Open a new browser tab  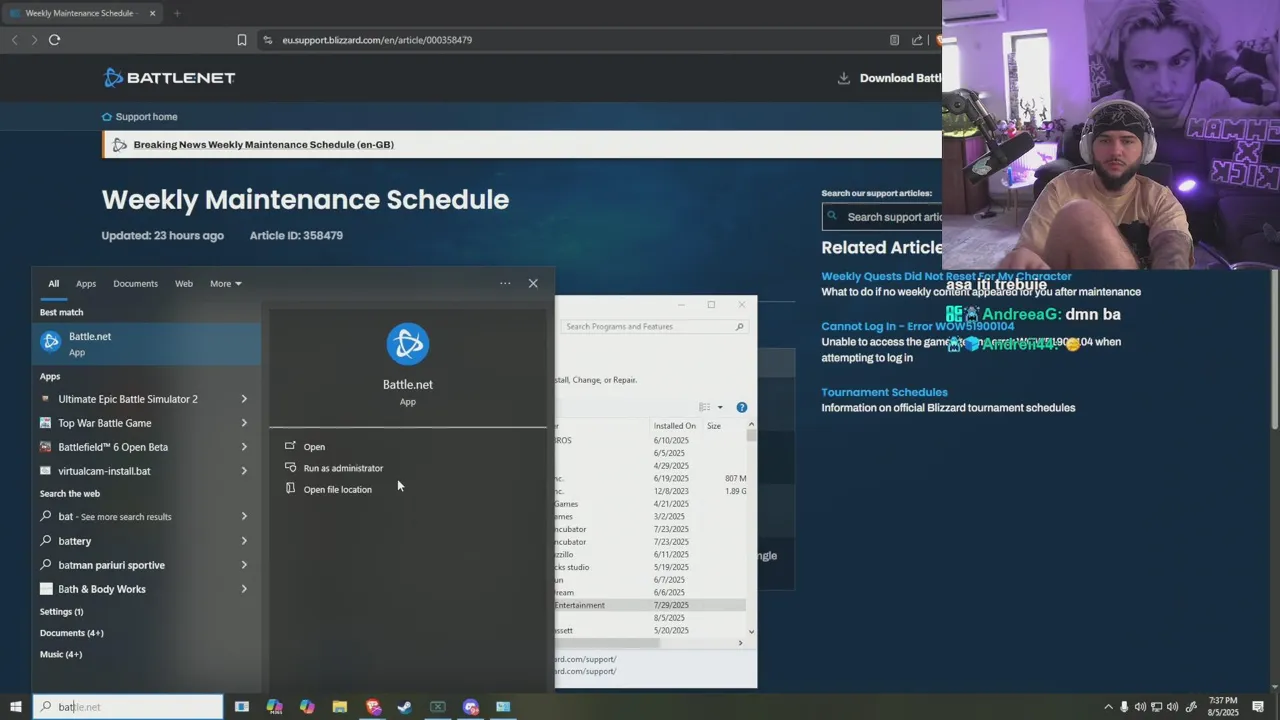click(x=177, y=13)
